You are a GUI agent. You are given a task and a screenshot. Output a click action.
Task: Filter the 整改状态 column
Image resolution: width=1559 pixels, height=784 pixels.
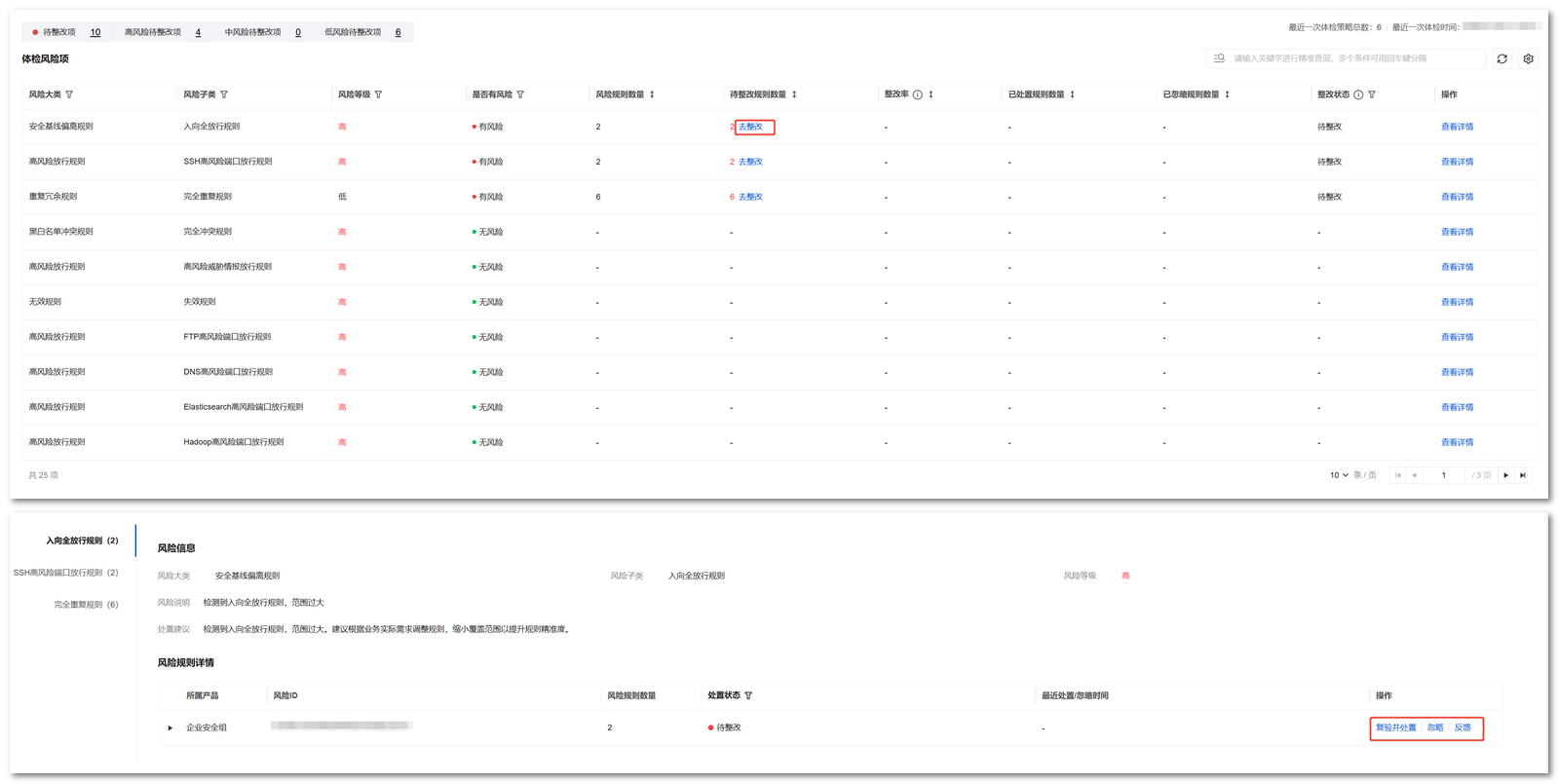pos(1372,94)
